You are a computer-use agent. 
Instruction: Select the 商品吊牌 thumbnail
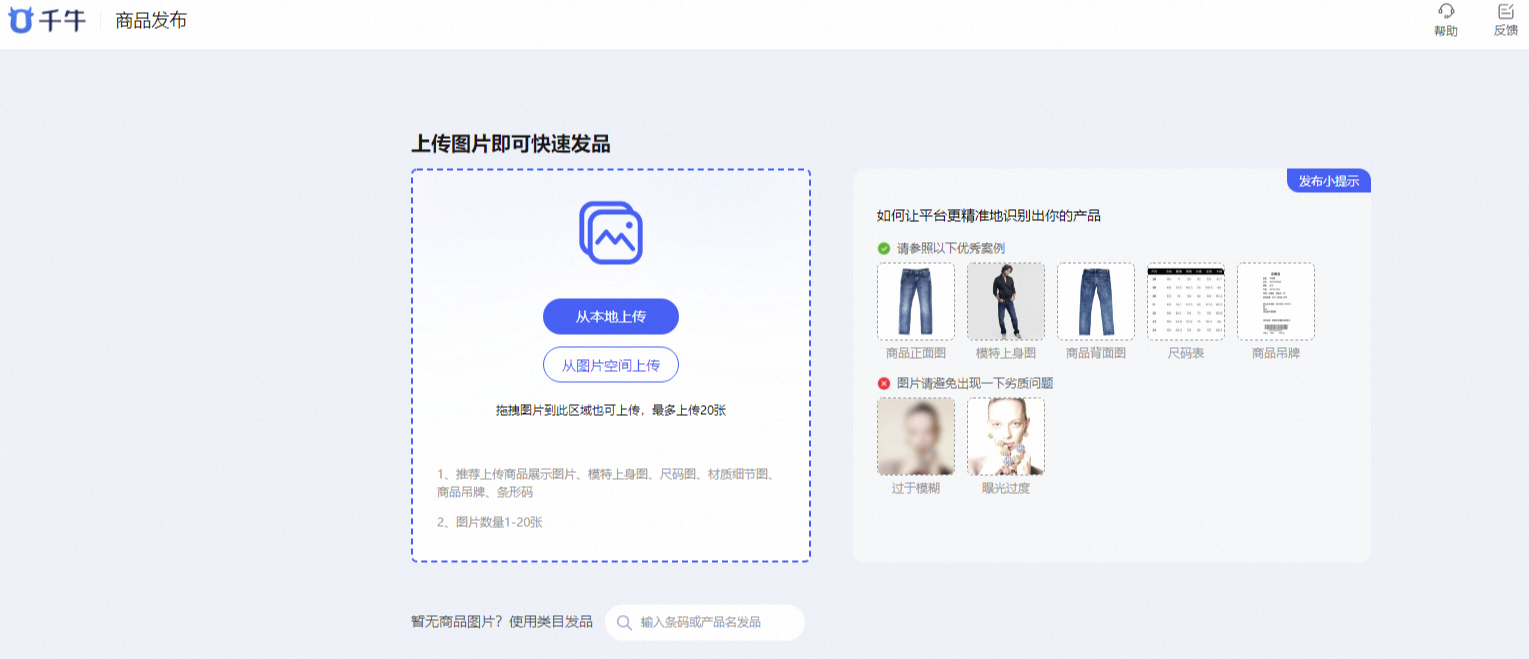pyautogui.click(x=1276, y=302)
